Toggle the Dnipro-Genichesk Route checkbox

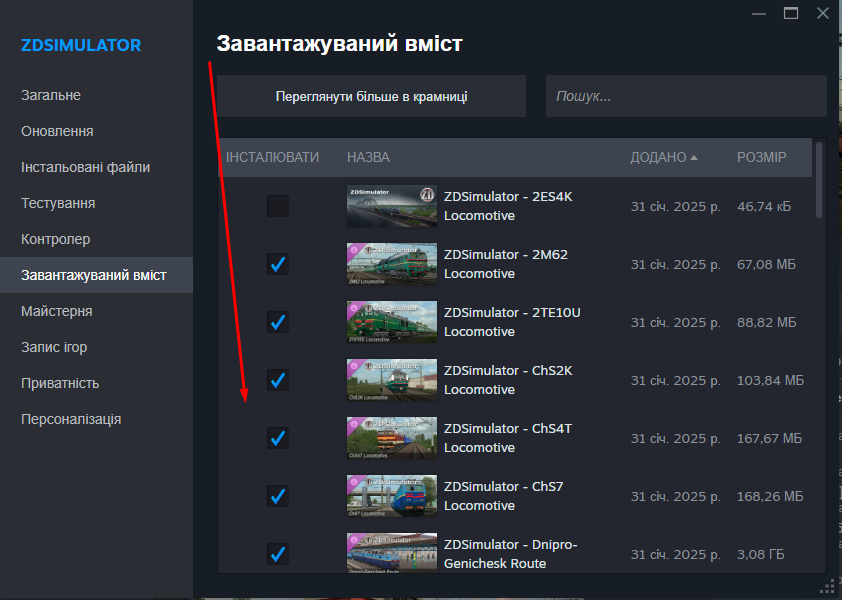(x=278, y=553)
